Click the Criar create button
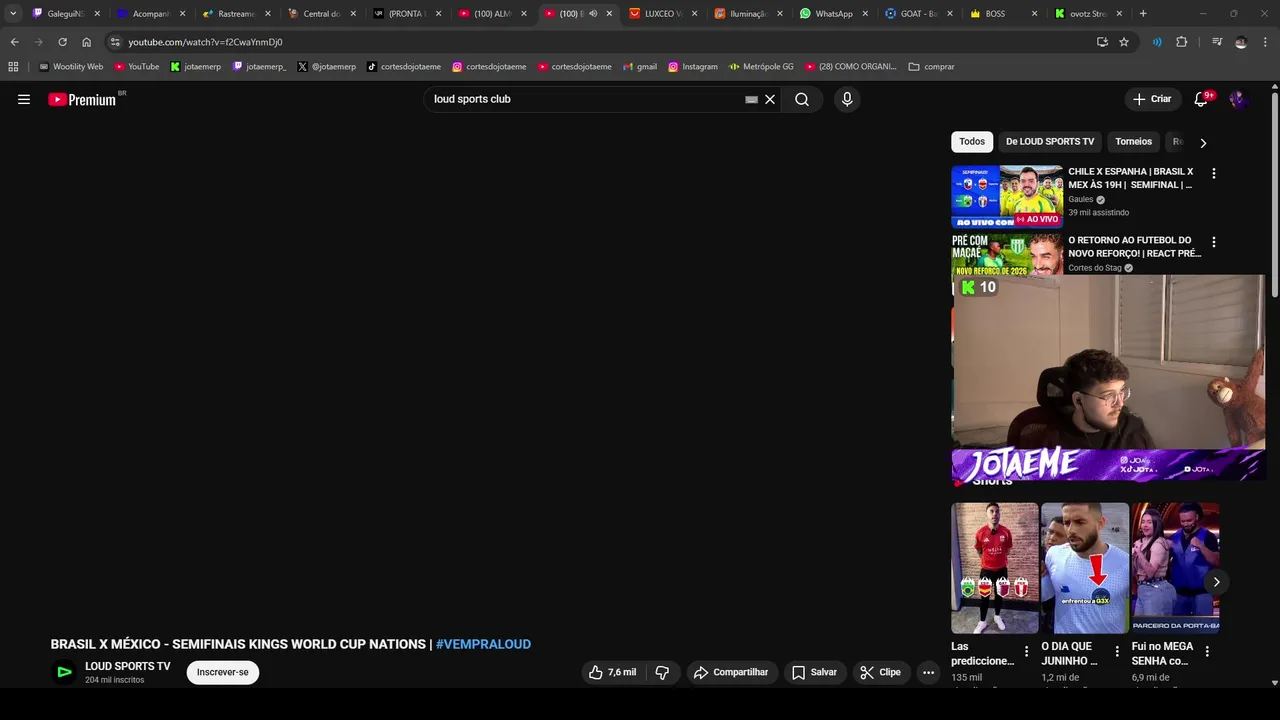This screenshot has height=720, width=1280. coord(1152,99)
